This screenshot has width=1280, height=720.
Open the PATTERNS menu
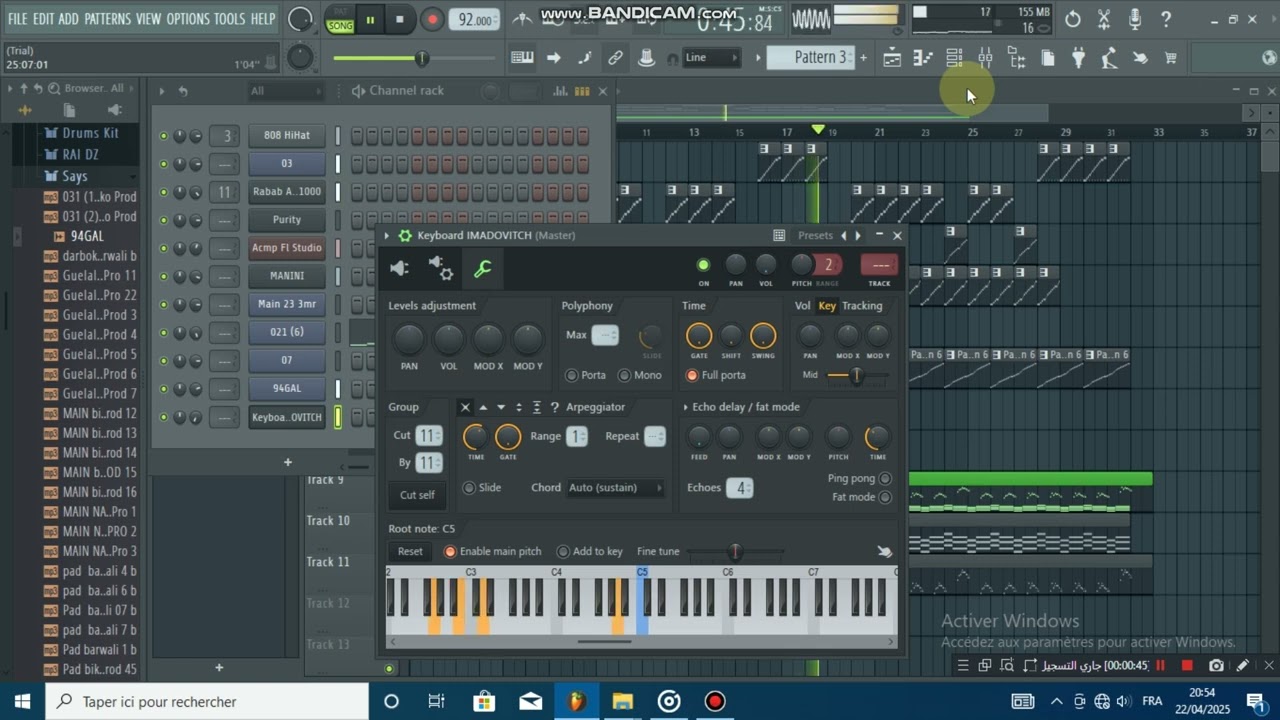(x=108, y=19)
